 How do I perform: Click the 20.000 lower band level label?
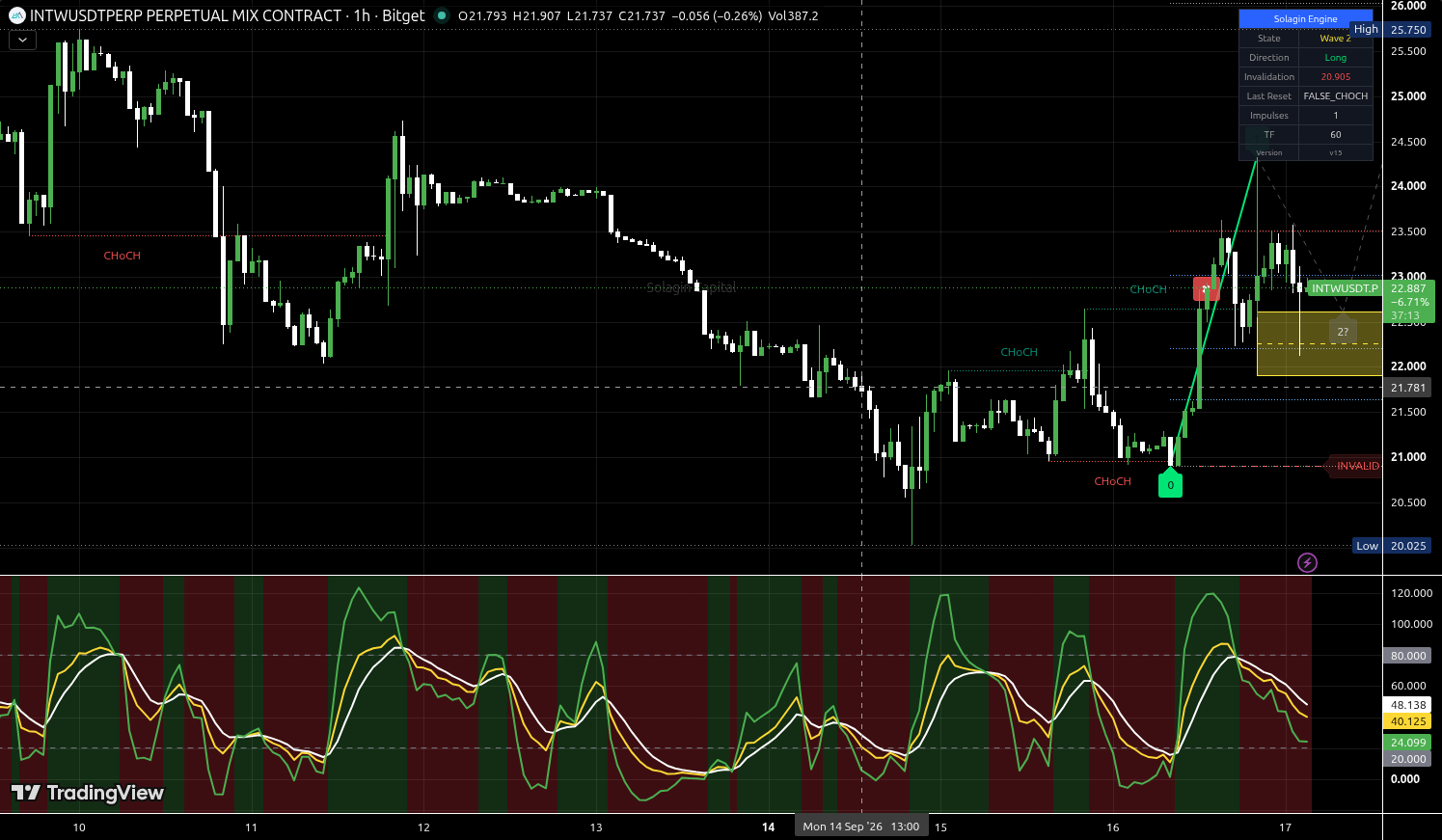[1408, 759]
